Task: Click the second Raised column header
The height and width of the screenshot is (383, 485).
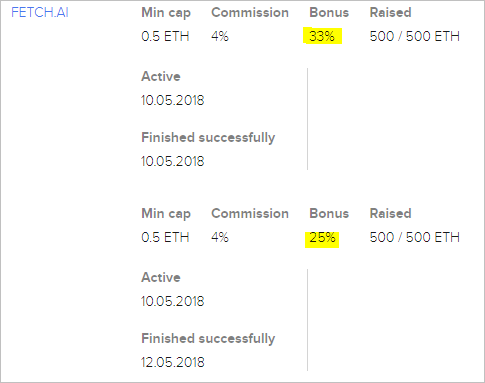Action: click(x=390, y=213)
